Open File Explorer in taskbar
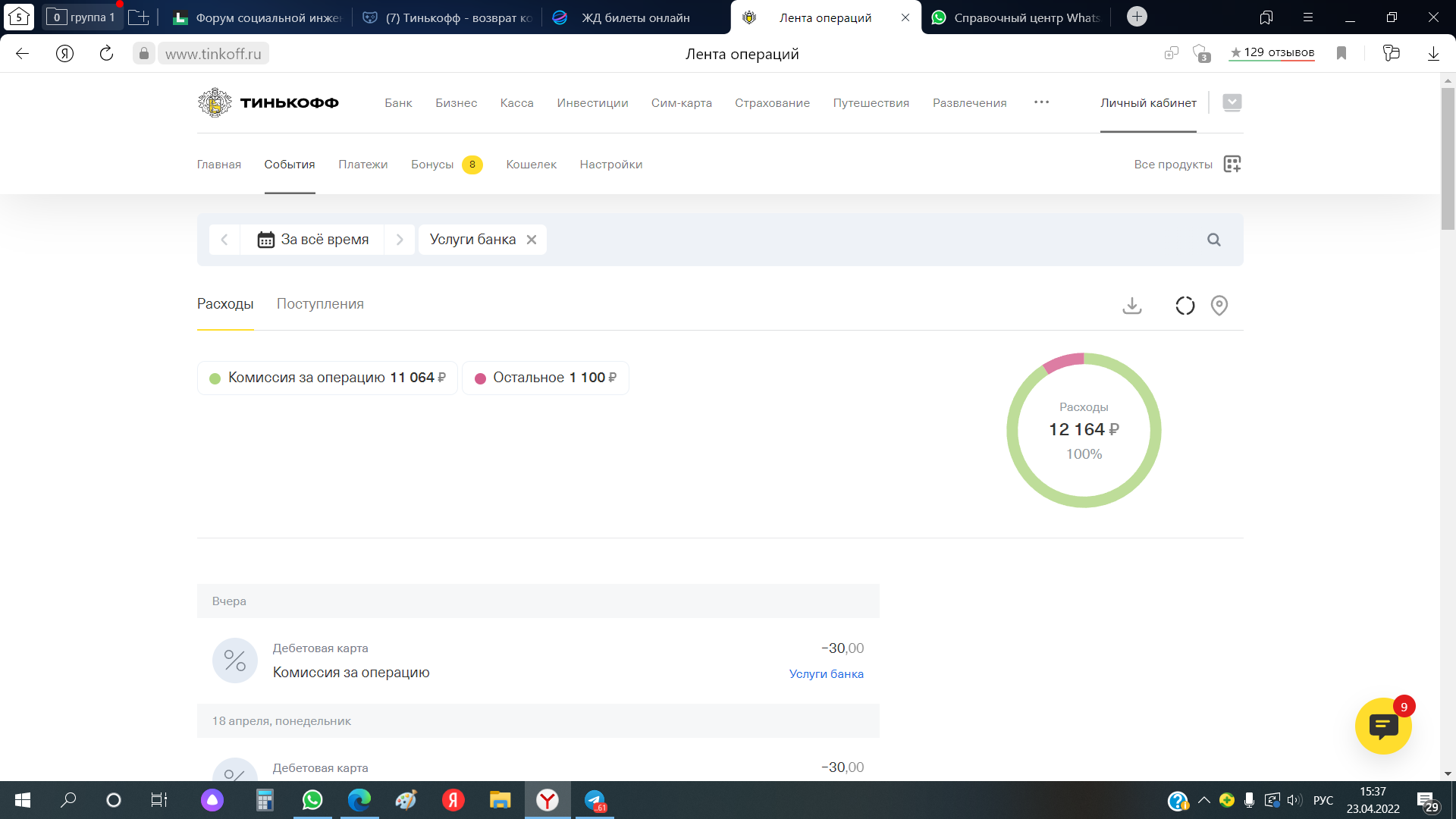This screenshot has width=1456, height=819. [500, 800]
